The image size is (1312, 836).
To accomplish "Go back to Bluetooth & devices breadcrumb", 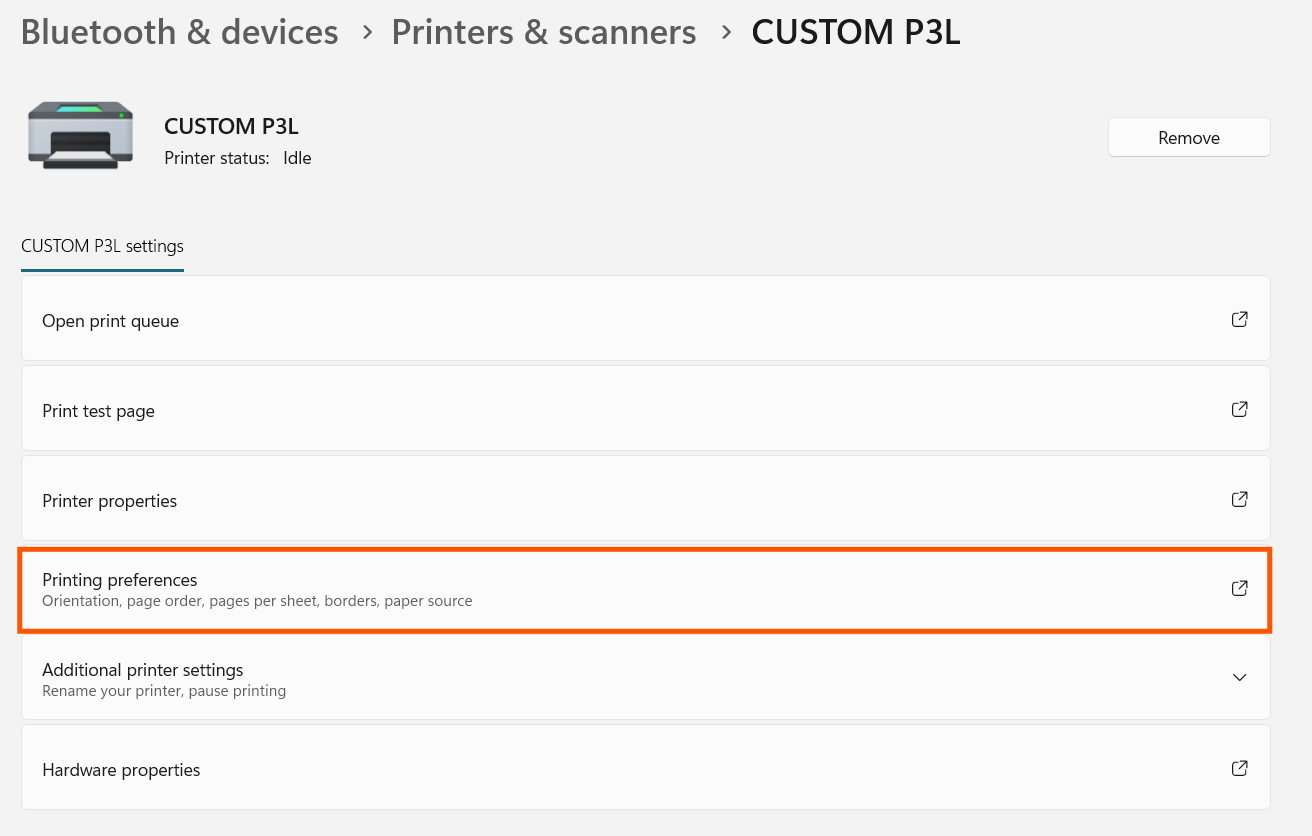I will [180, 32].
